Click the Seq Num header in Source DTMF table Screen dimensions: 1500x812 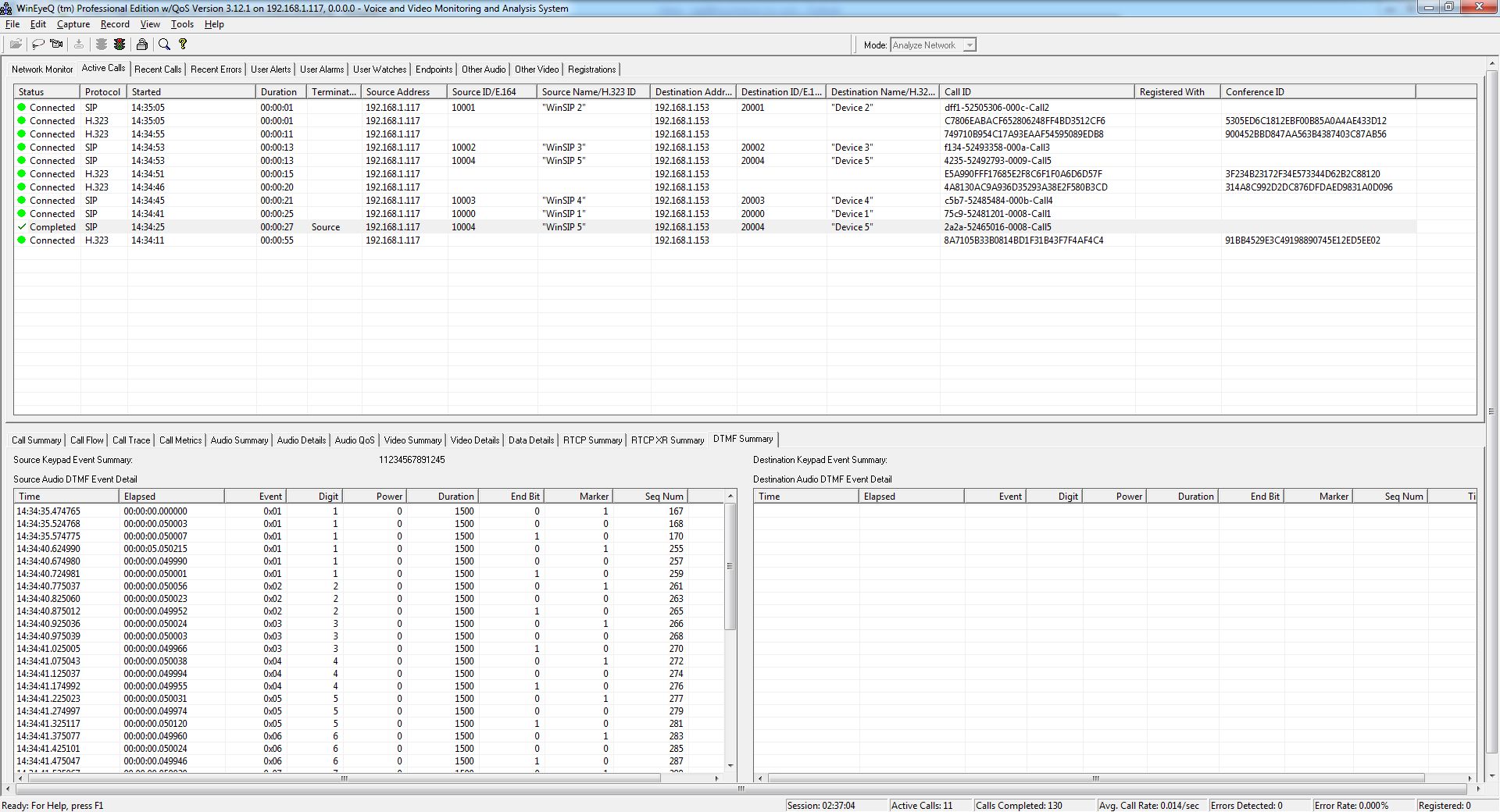coord(651,497)
